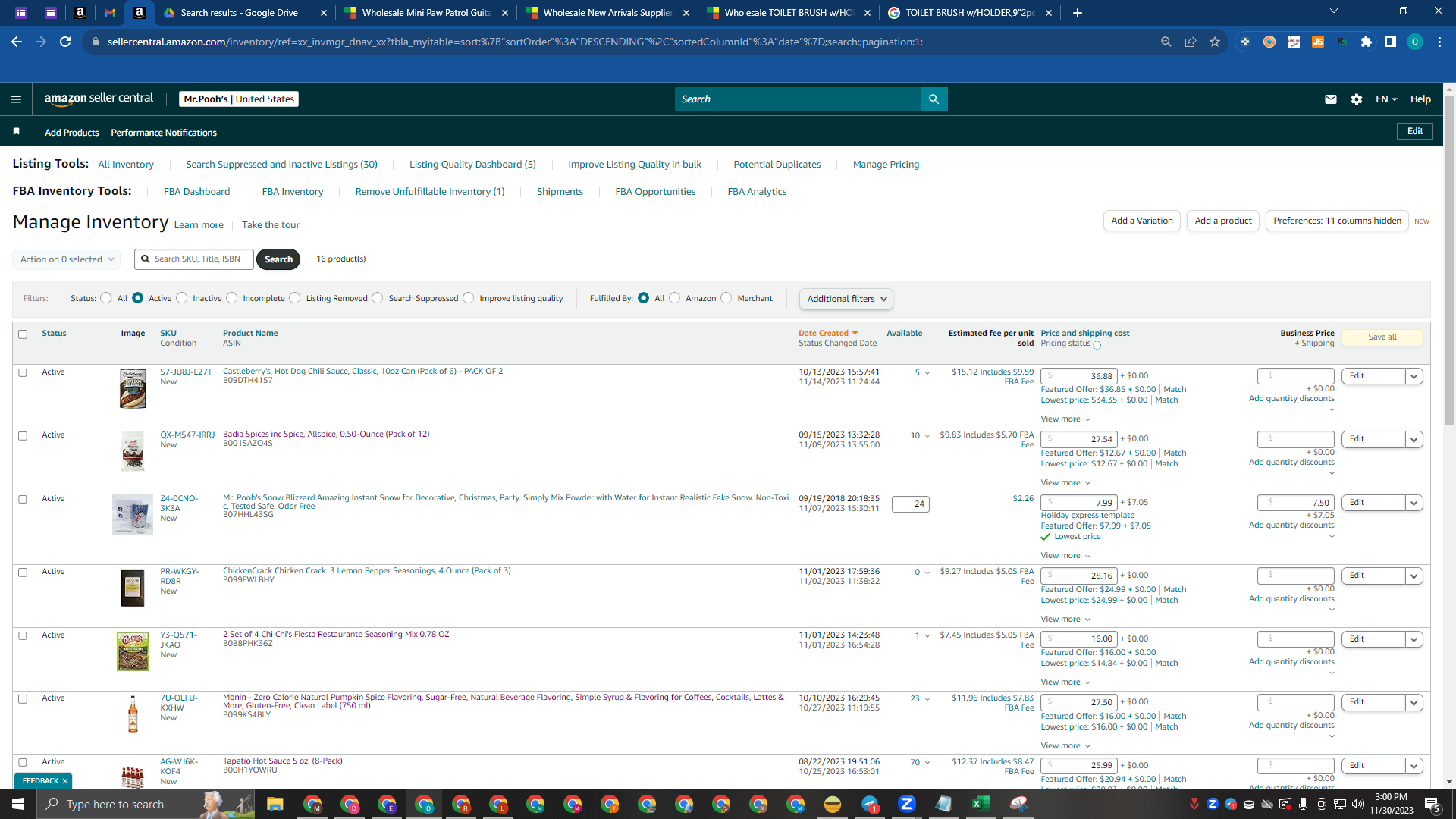Click the black Search button beside SKU field

pos(278,259)
